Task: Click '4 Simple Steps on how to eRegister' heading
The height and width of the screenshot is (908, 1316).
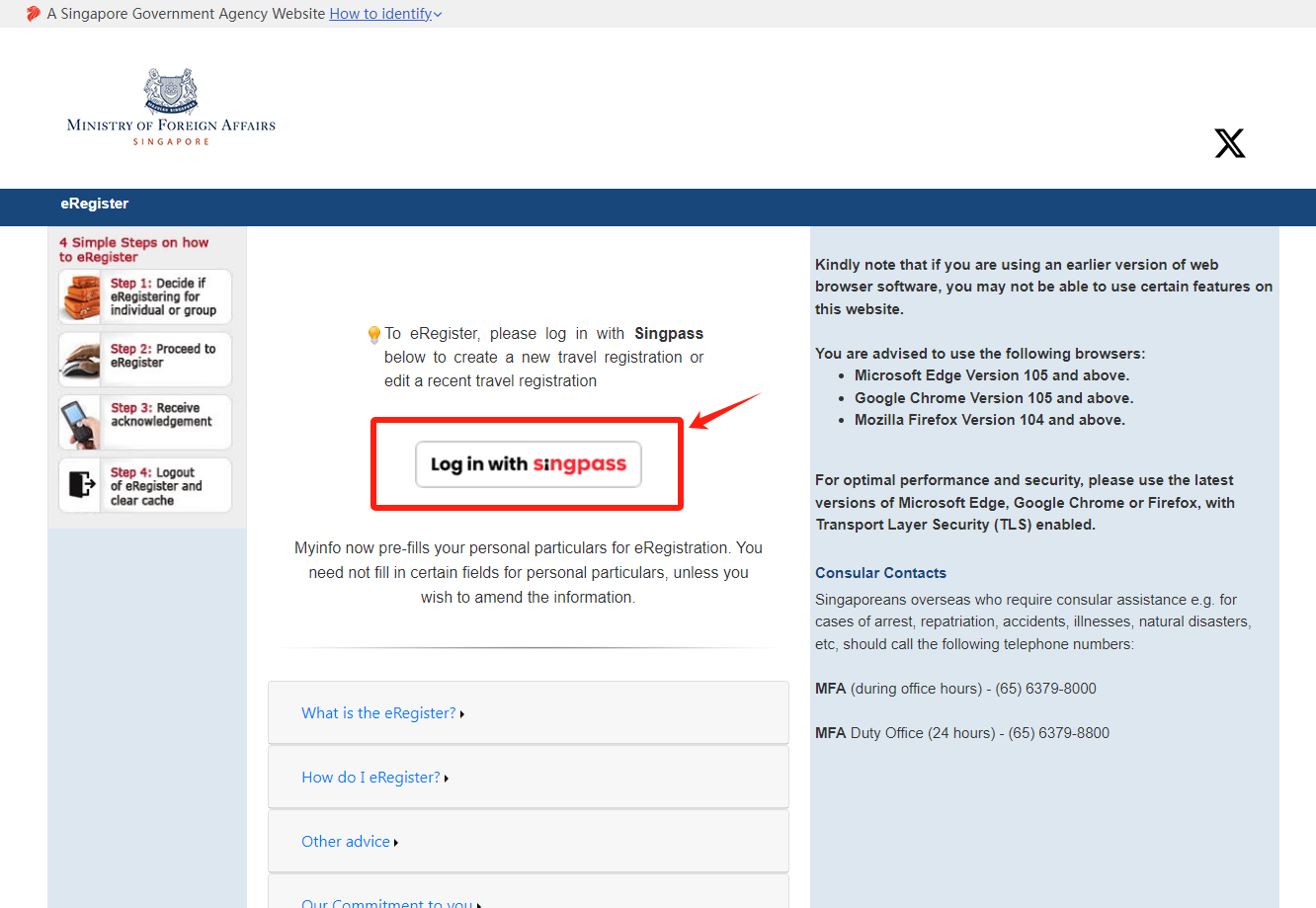Action: (133, 249)
